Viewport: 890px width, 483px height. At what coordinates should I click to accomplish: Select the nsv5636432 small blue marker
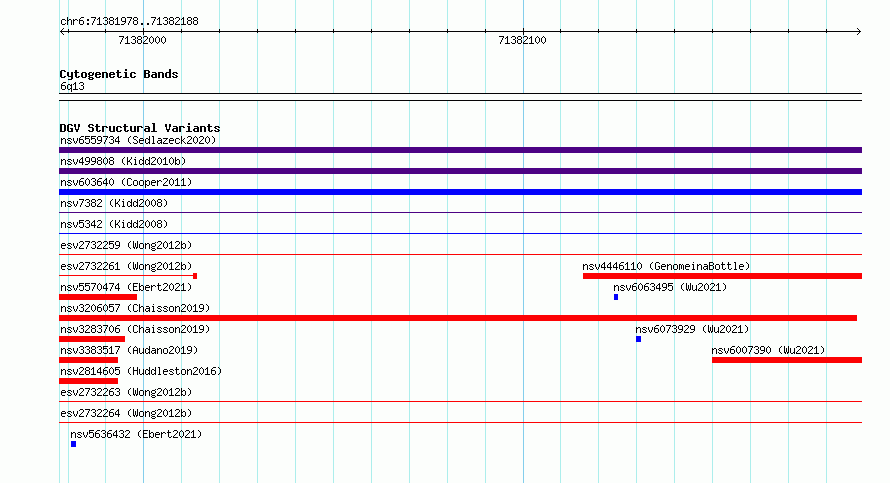point(73,444)
